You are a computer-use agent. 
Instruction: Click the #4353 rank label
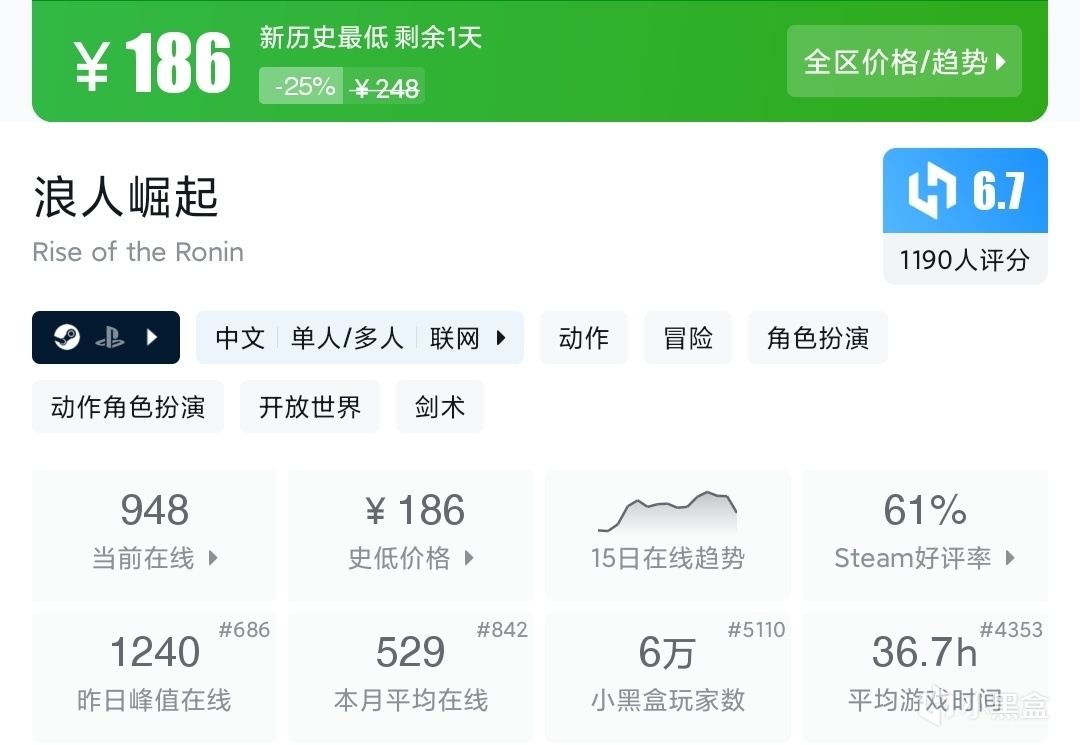click(x=1011, y=629)
